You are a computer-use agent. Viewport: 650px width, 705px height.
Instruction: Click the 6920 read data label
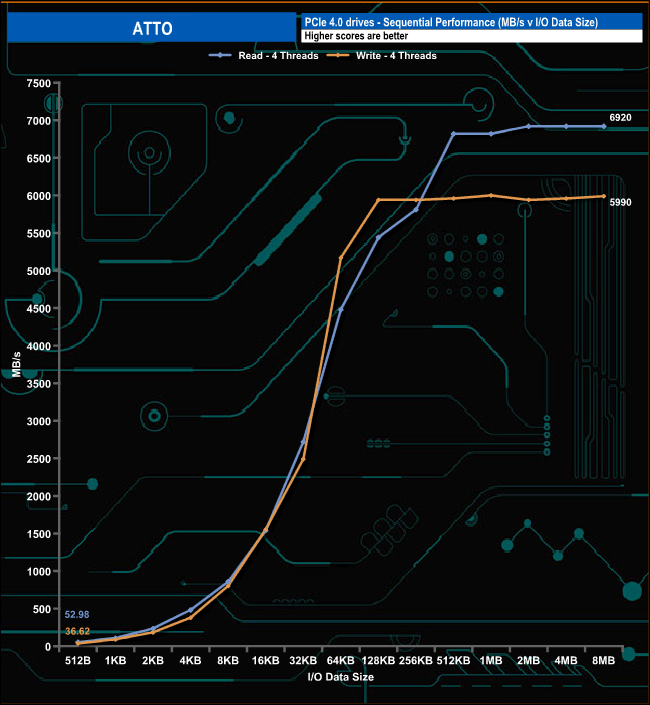point(620,118)
